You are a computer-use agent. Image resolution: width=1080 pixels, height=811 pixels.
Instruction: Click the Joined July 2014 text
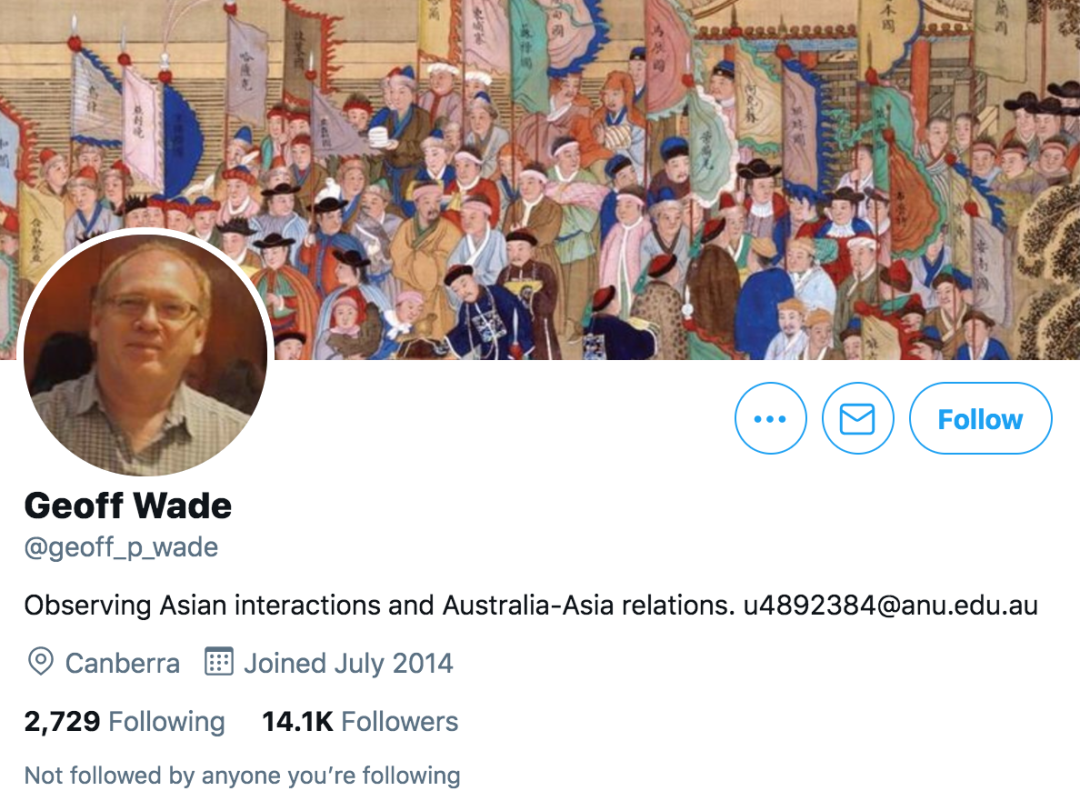coord(349,664)
